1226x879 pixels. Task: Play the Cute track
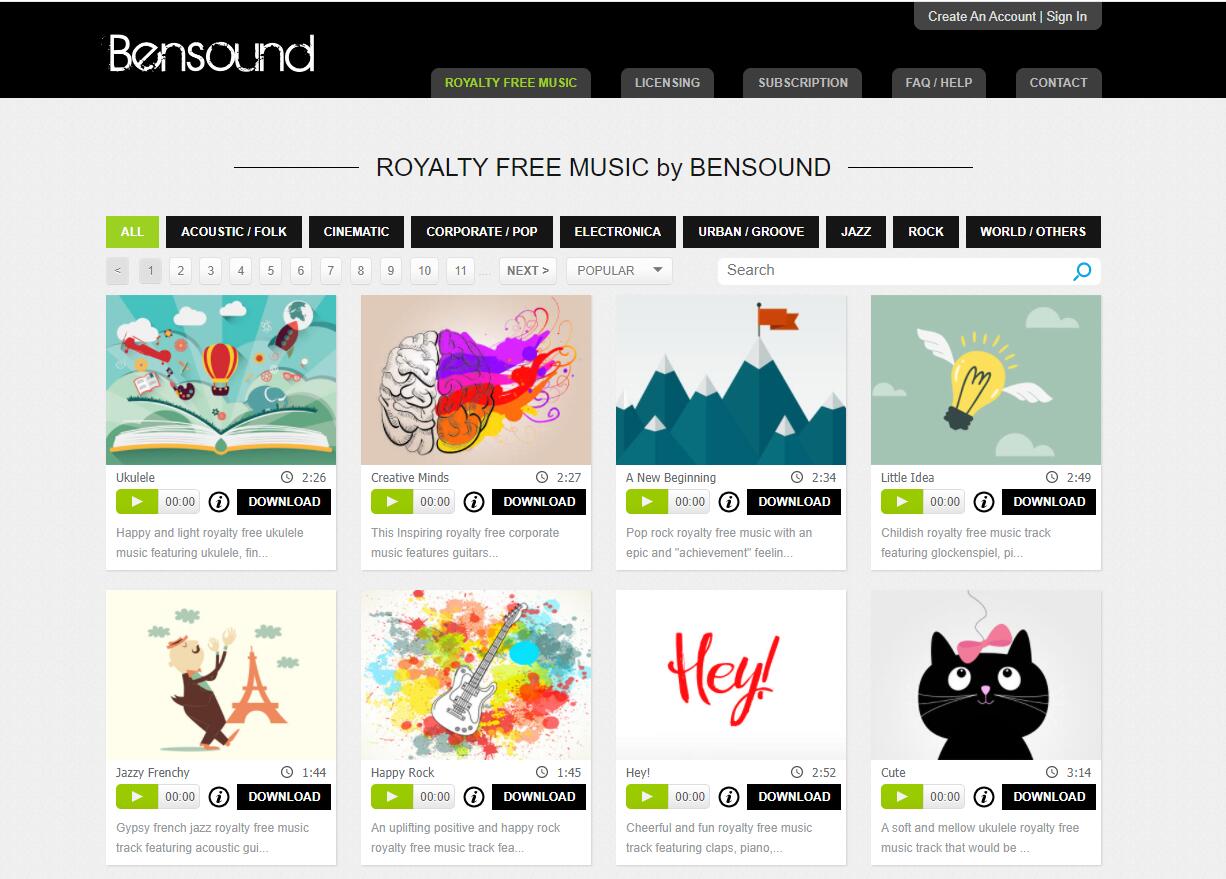pyautogui.click(x=902, y=797)
